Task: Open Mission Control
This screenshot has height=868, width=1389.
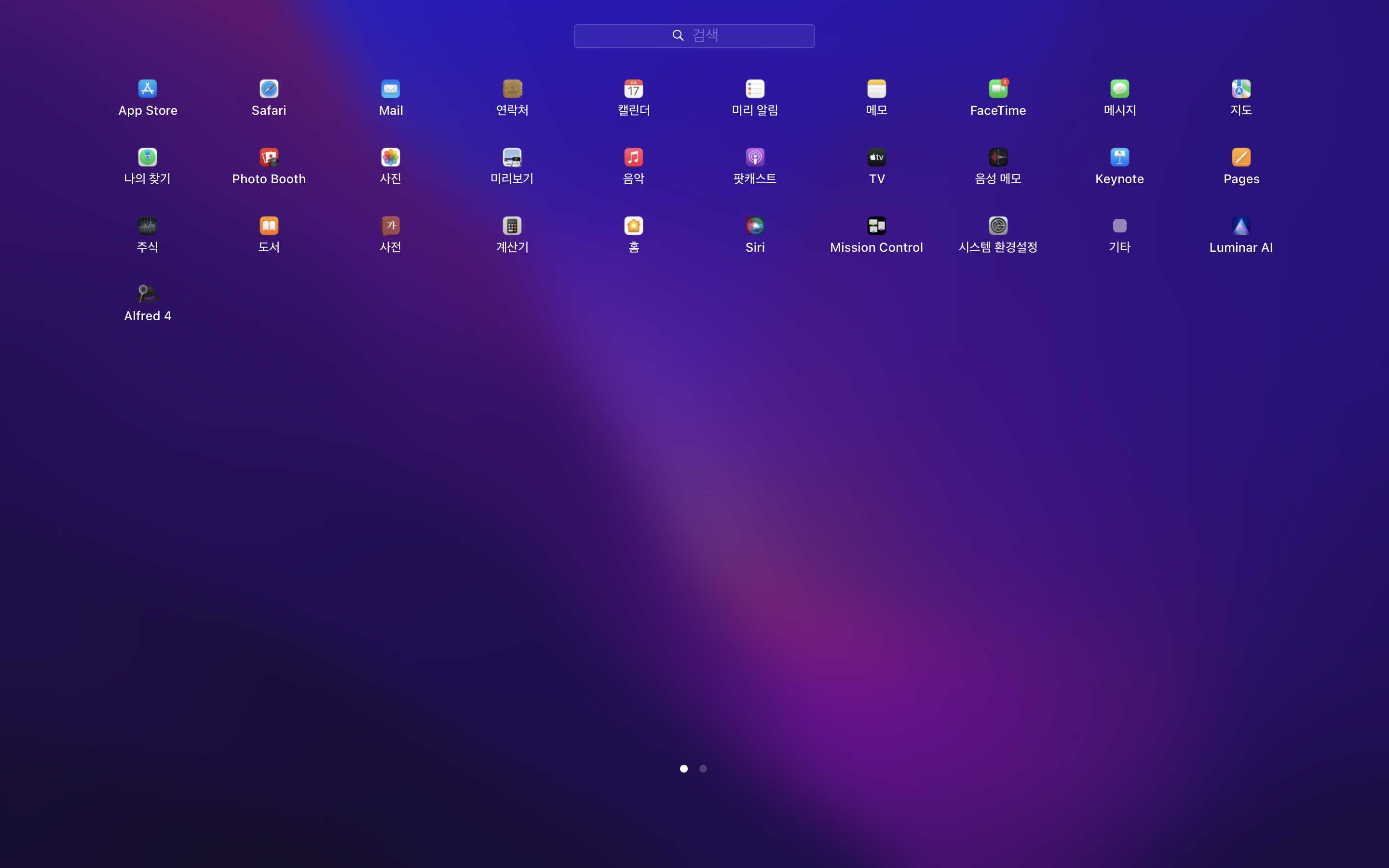Action: pos(876,226)
